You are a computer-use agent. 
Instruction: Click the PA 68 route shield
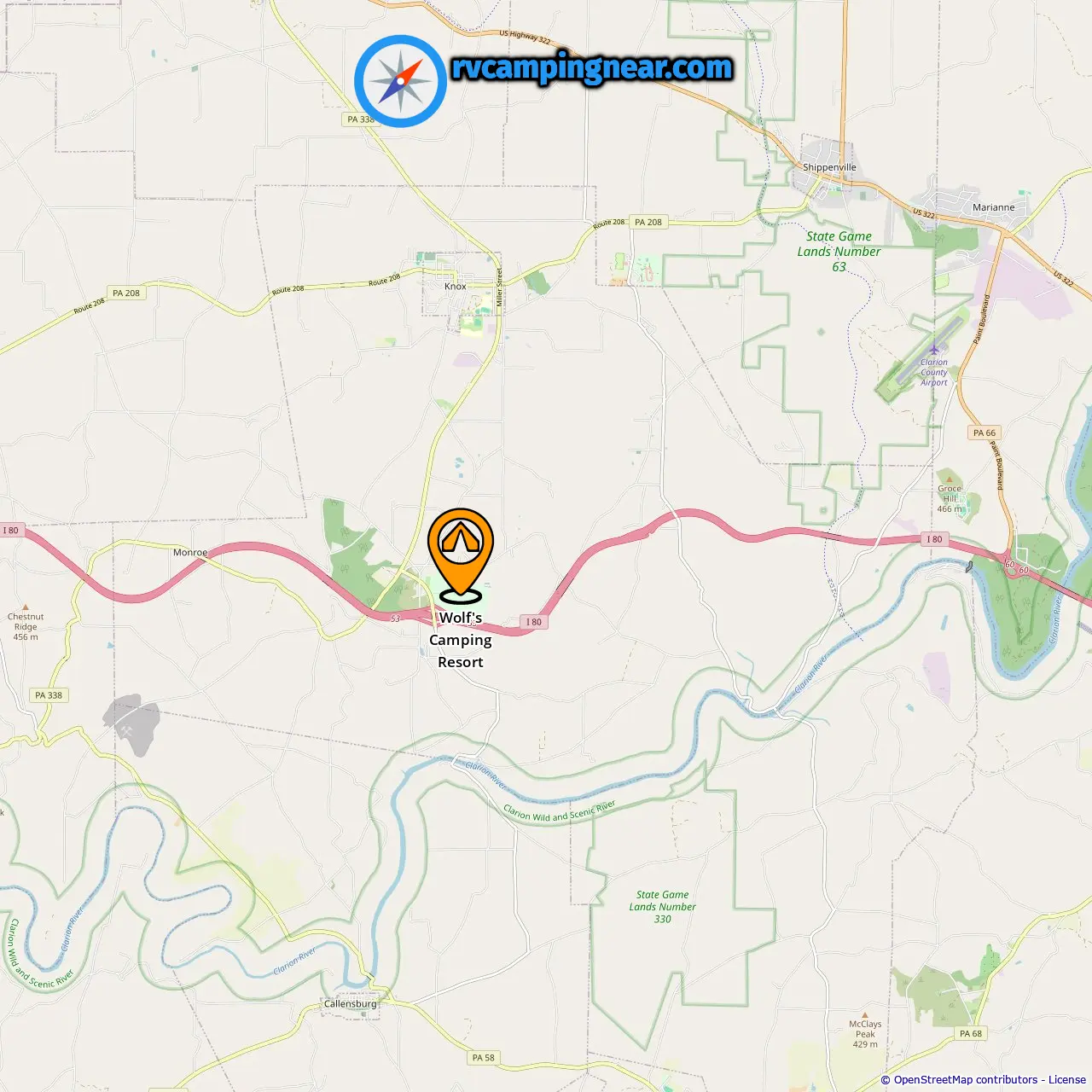click(x=971, y=1033)
